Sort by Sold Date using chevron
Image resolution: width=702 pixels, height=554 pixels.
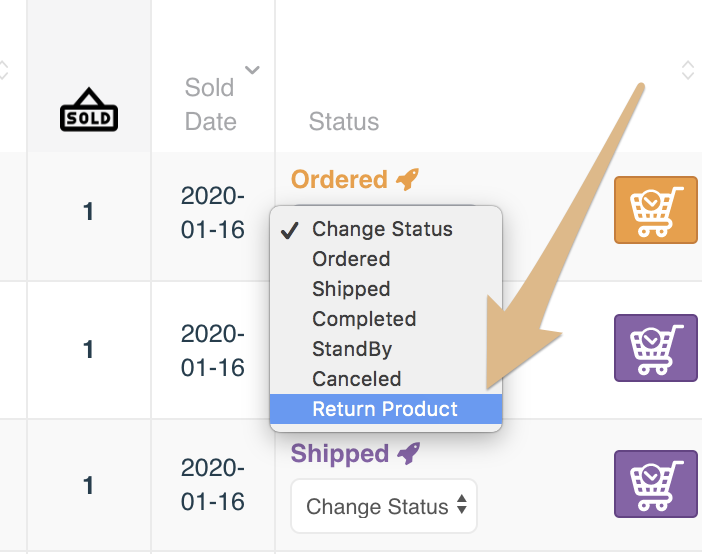(x=252, y=70)
